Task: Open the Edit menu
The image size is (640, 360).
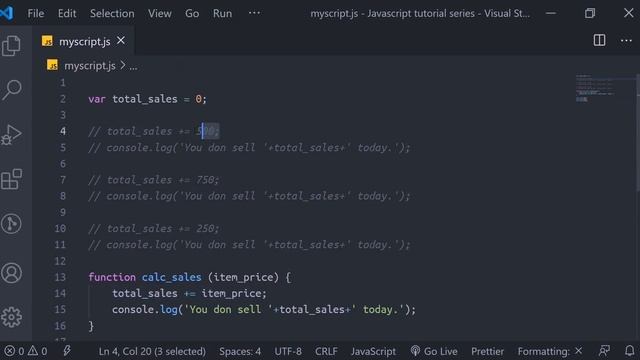Action: 67,13
